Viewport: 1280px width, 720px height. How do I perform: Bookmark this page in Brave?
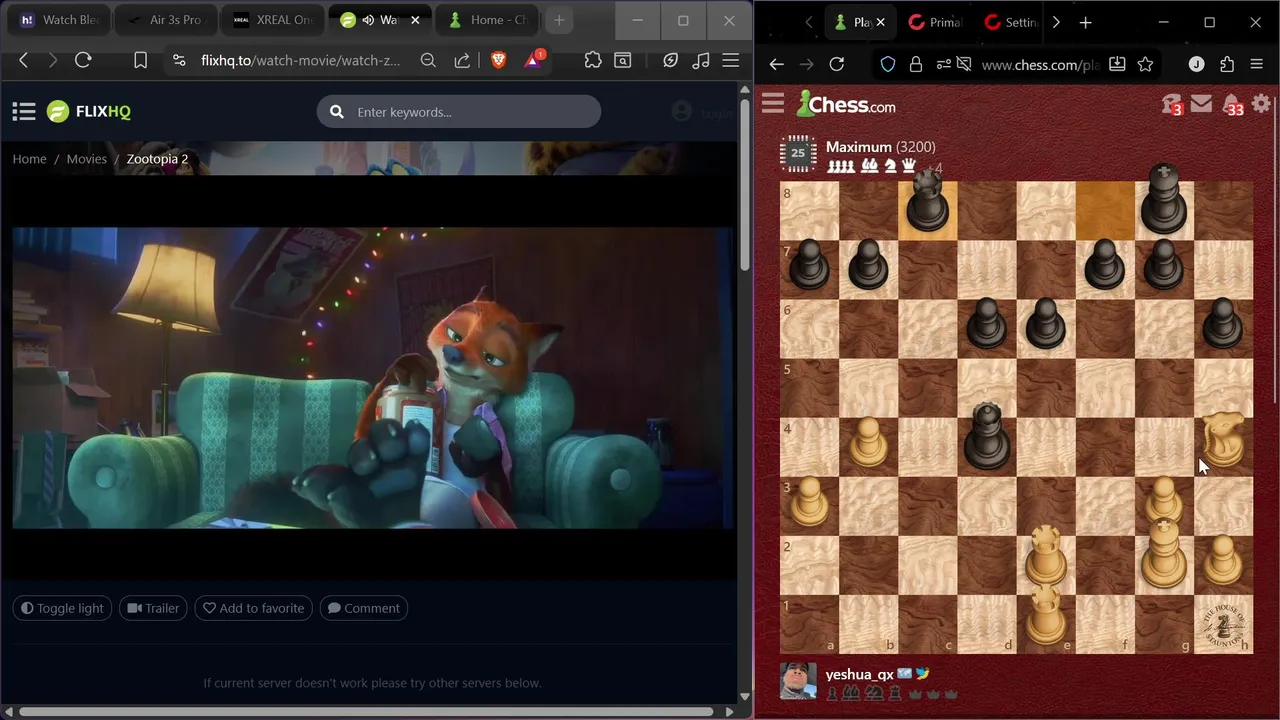pos(141,61)
